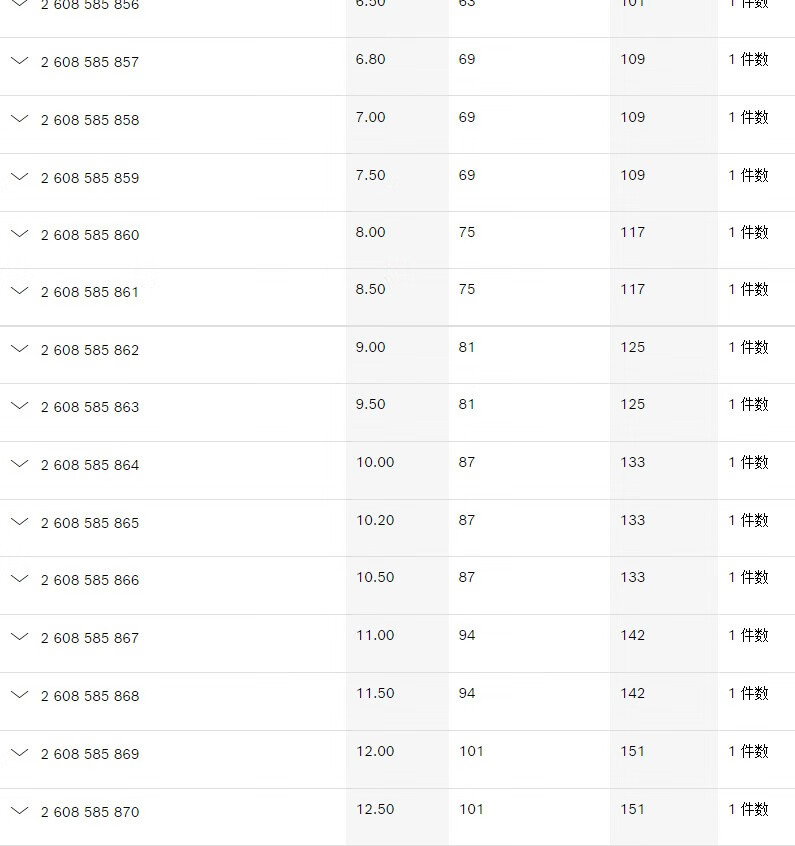Click chevron beside 2 608 585 859

pos(20,177)
